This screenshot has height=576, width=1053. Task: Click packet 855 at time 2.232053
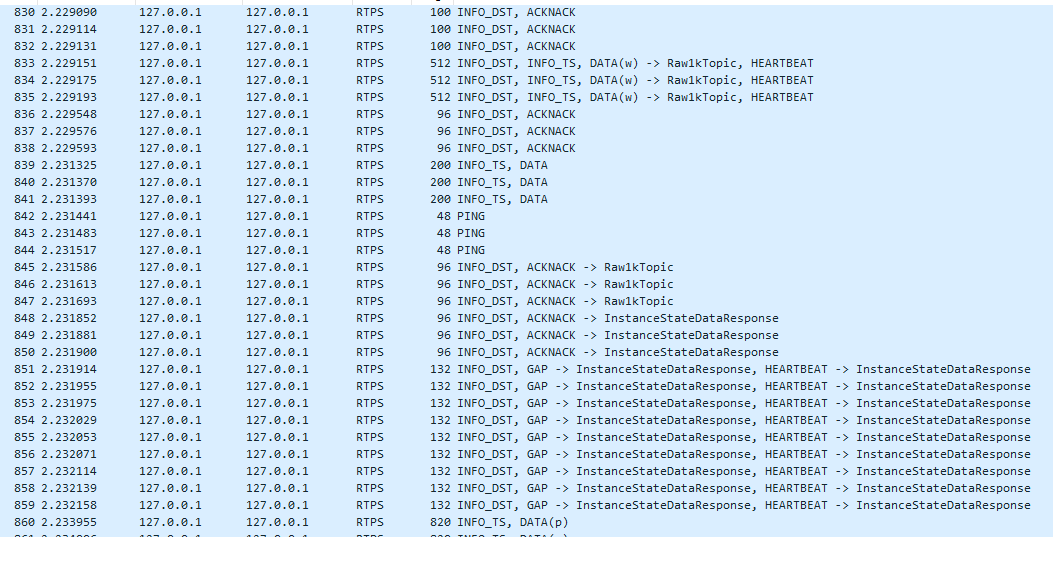pos(526,438)
